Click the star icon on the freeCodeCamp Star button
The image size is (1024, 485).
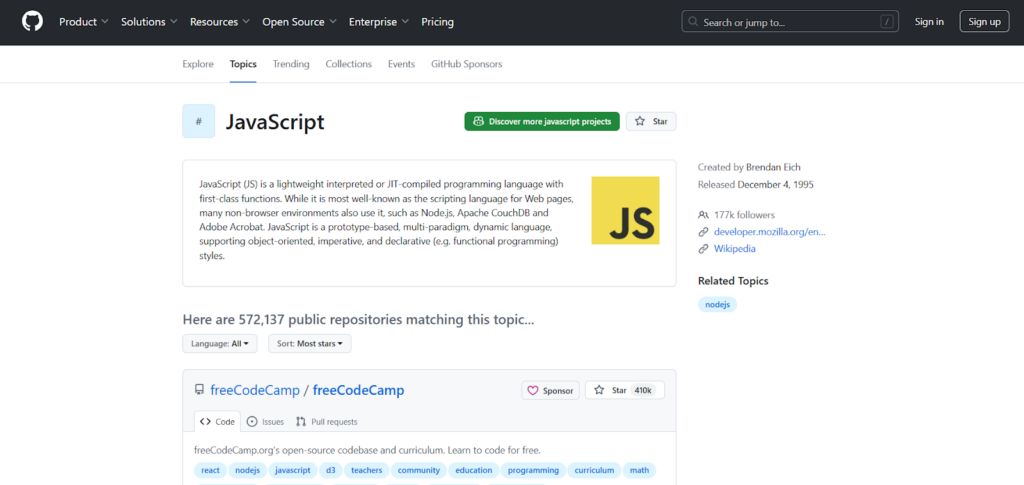coord(599,390)
